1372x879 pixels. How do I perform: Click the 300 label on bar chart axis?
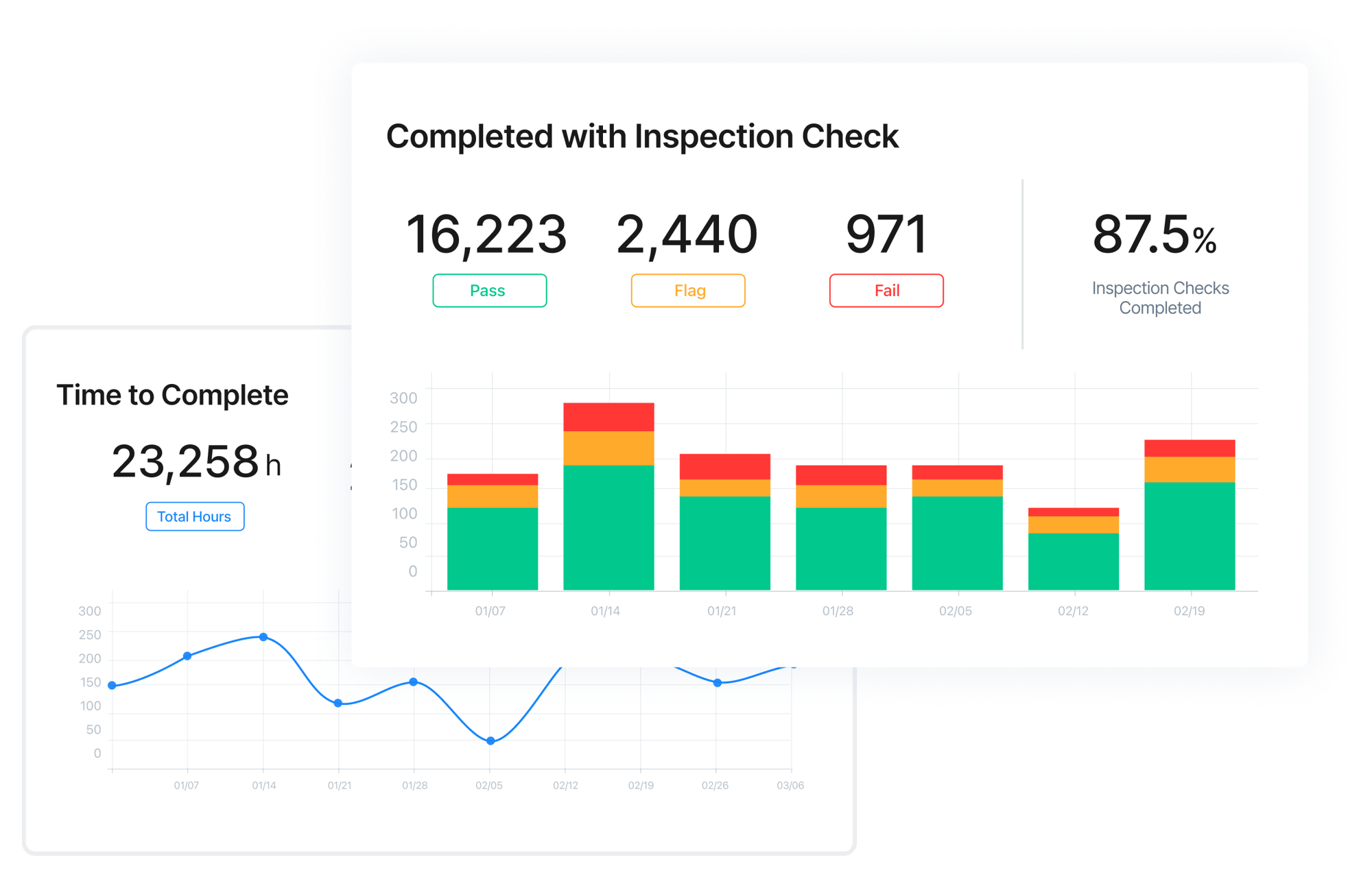point(403,398)
